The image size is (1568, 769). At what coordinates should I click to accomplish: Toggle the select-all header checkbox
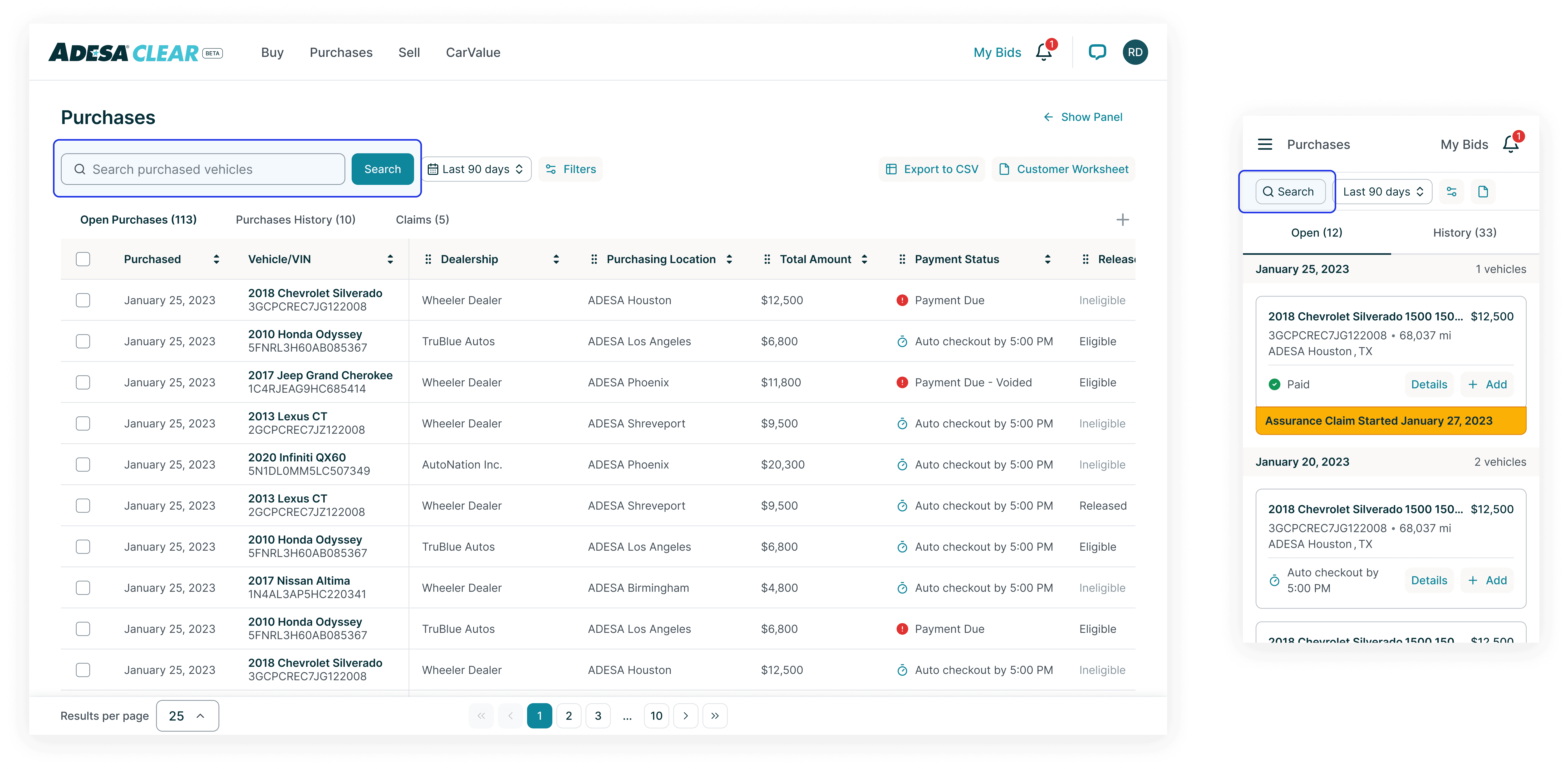coord(83,259)
